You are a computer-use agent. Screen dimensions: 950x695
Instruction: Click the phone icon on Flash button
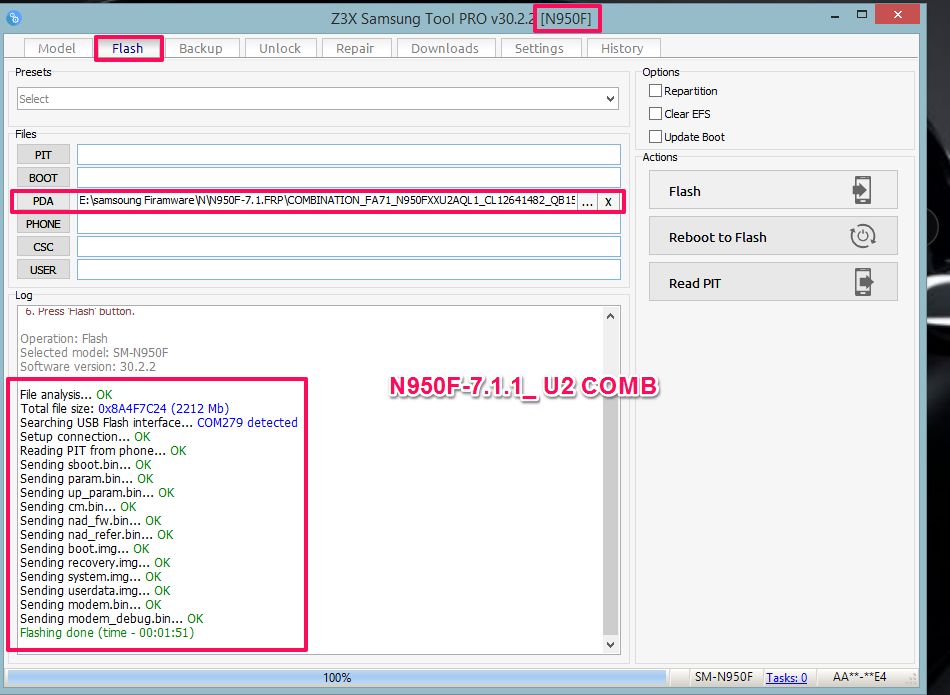point(862,190)
